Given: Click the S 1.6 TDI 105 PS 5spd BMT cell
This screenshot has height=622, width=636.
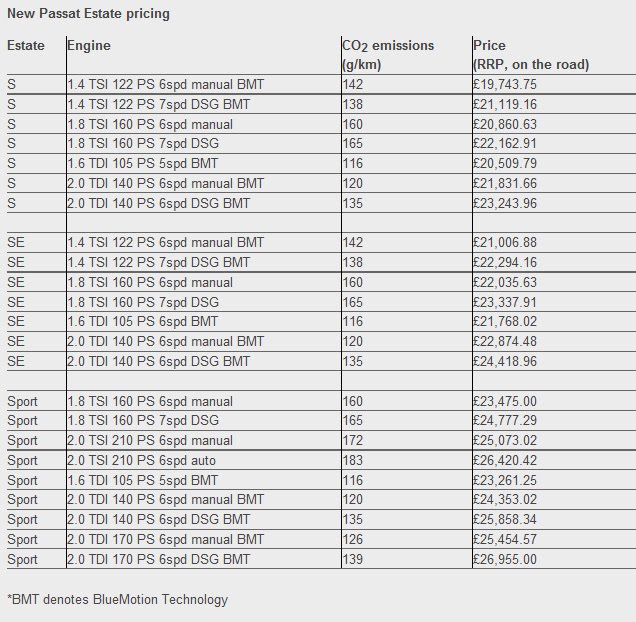Looking at the screenshot, I should (x=143, y=164).
